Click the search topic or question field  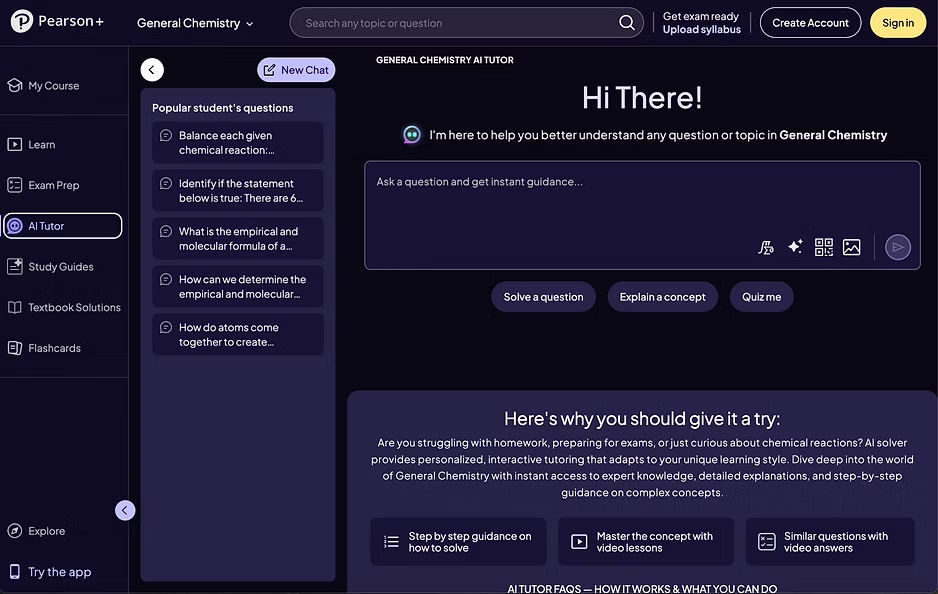[467, 23]
